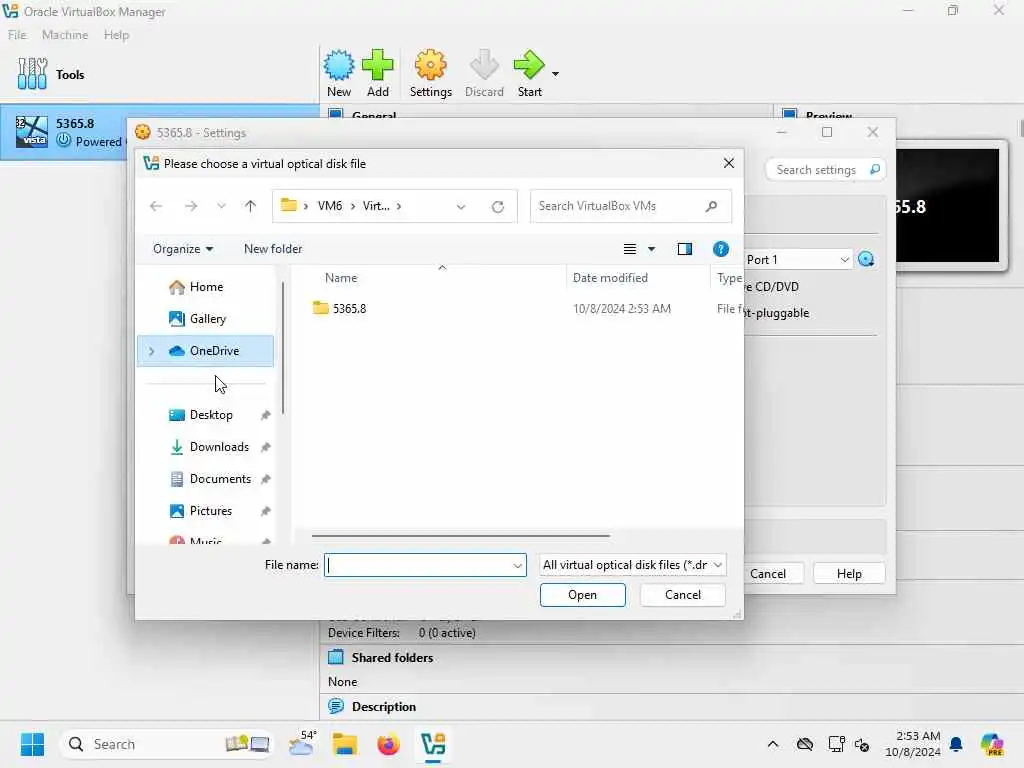Select Gallery in the navigation pane

tap(205, 319)
